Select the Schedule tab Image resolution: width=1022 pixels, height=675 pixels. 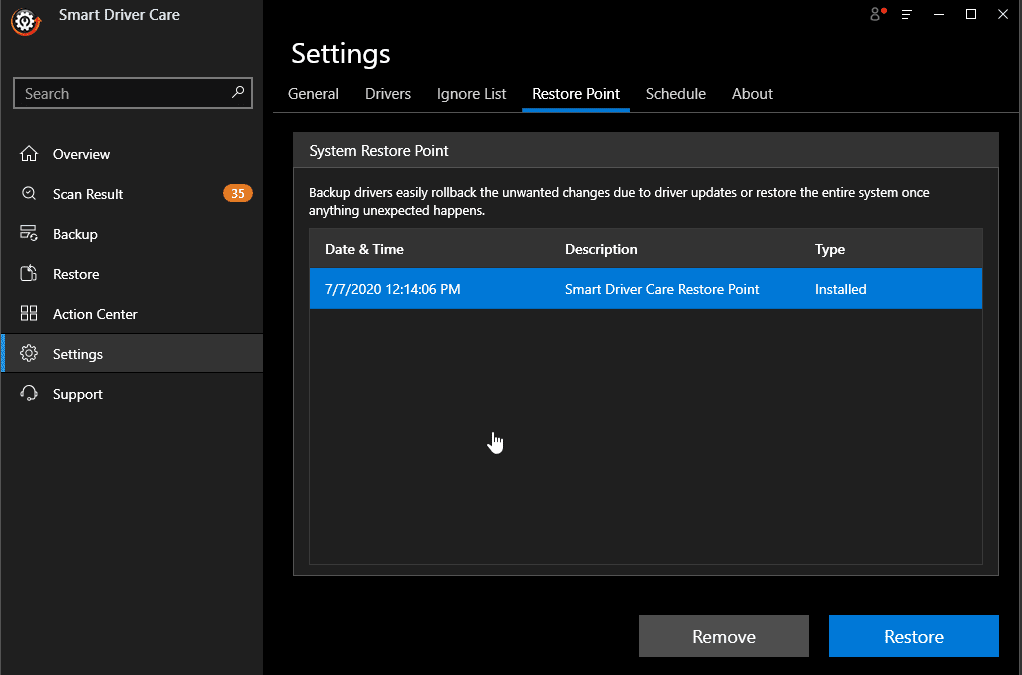pyautogui.click(x=675, y=94)
